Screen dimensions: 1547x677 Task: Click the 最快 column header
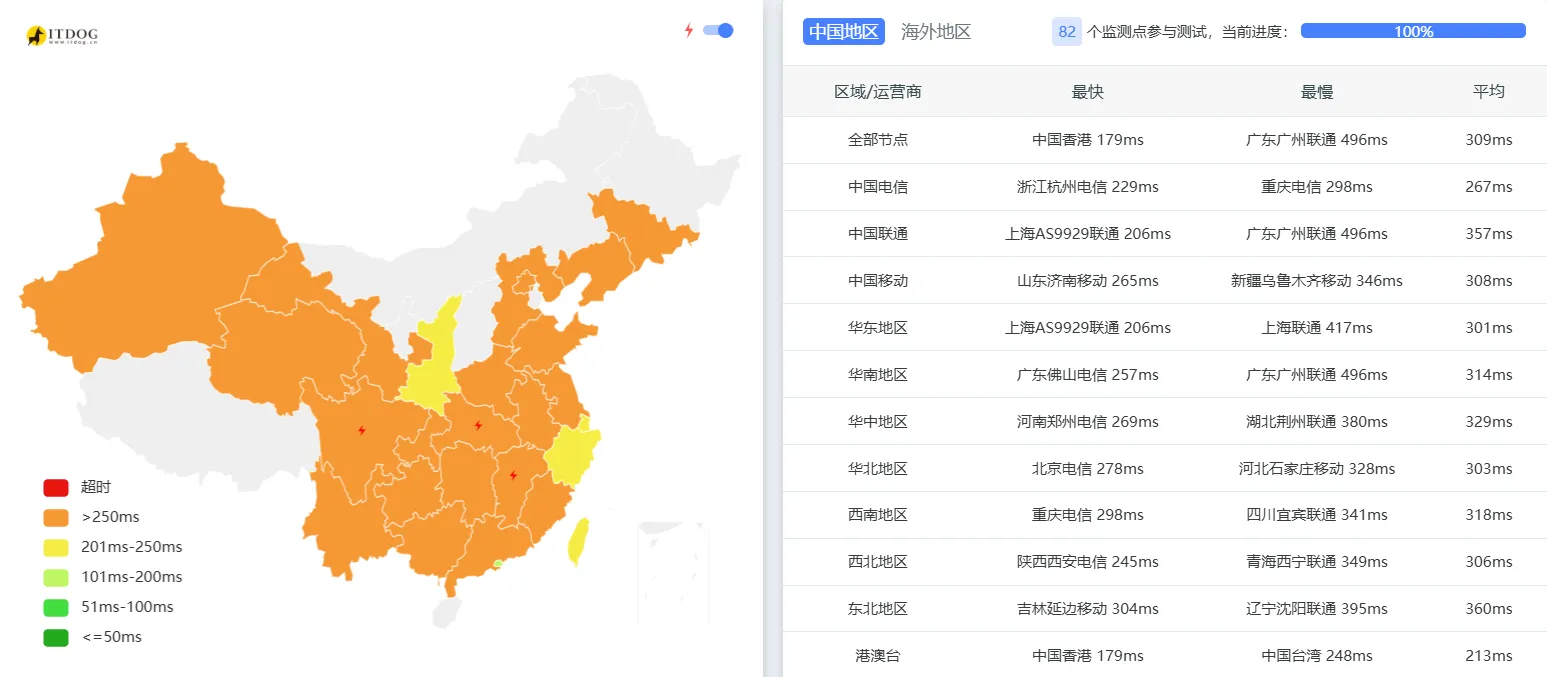click(x=1088, y=92)
